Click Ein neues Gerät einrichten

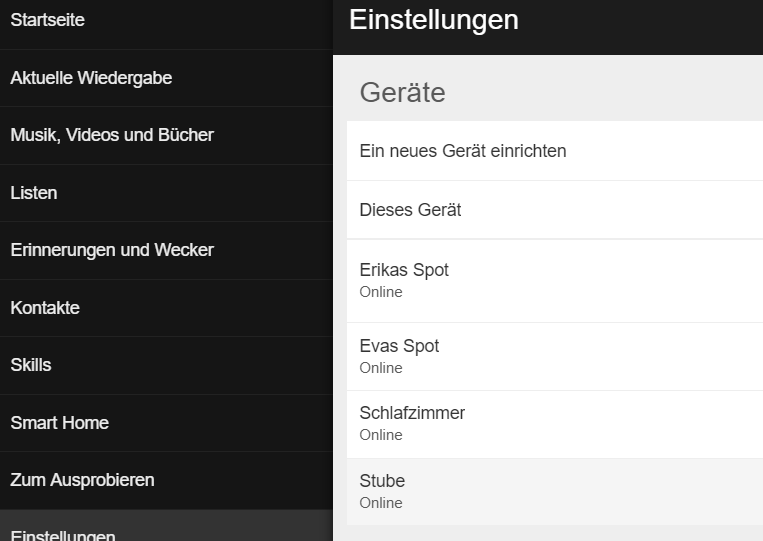(463, 151)
